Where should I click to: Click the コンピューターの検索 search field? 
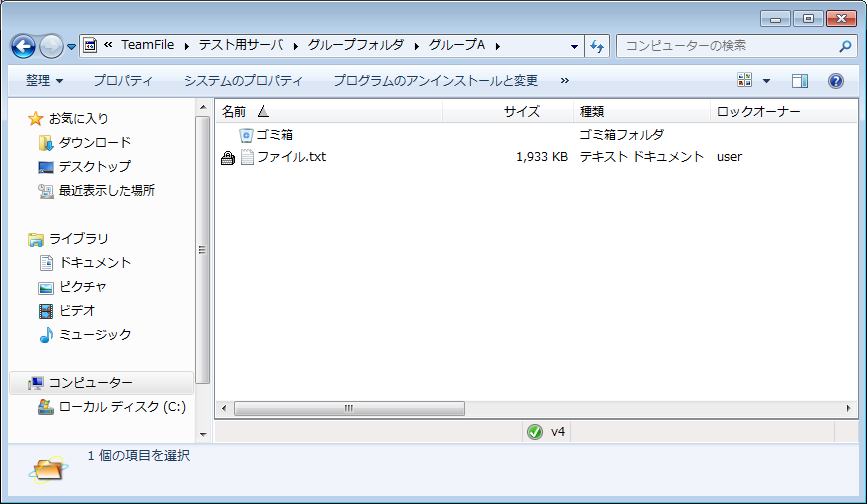pyautogui.click(x=725, y=46)
